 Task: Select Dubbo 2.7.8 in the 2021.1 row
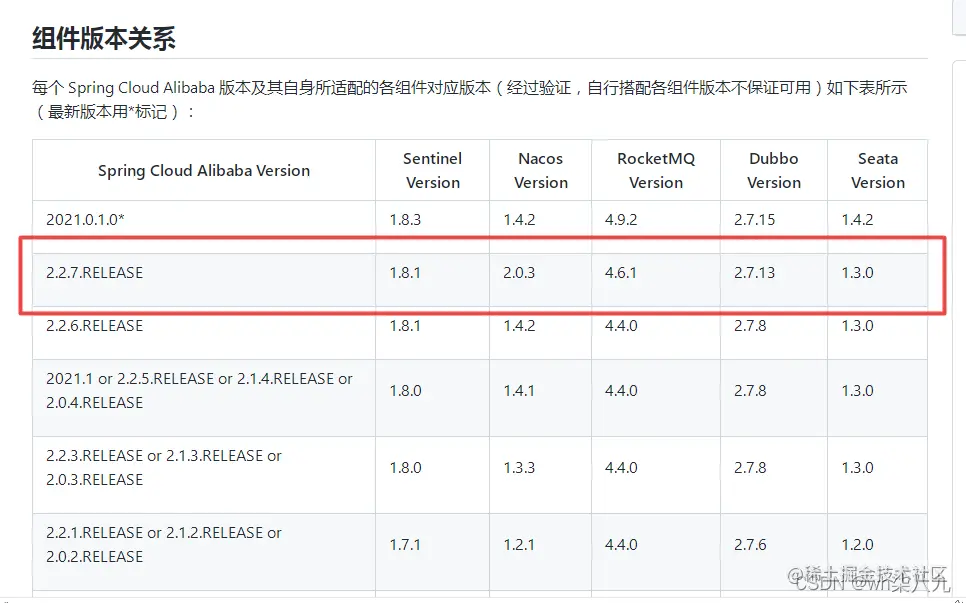(x=750, y=391)
